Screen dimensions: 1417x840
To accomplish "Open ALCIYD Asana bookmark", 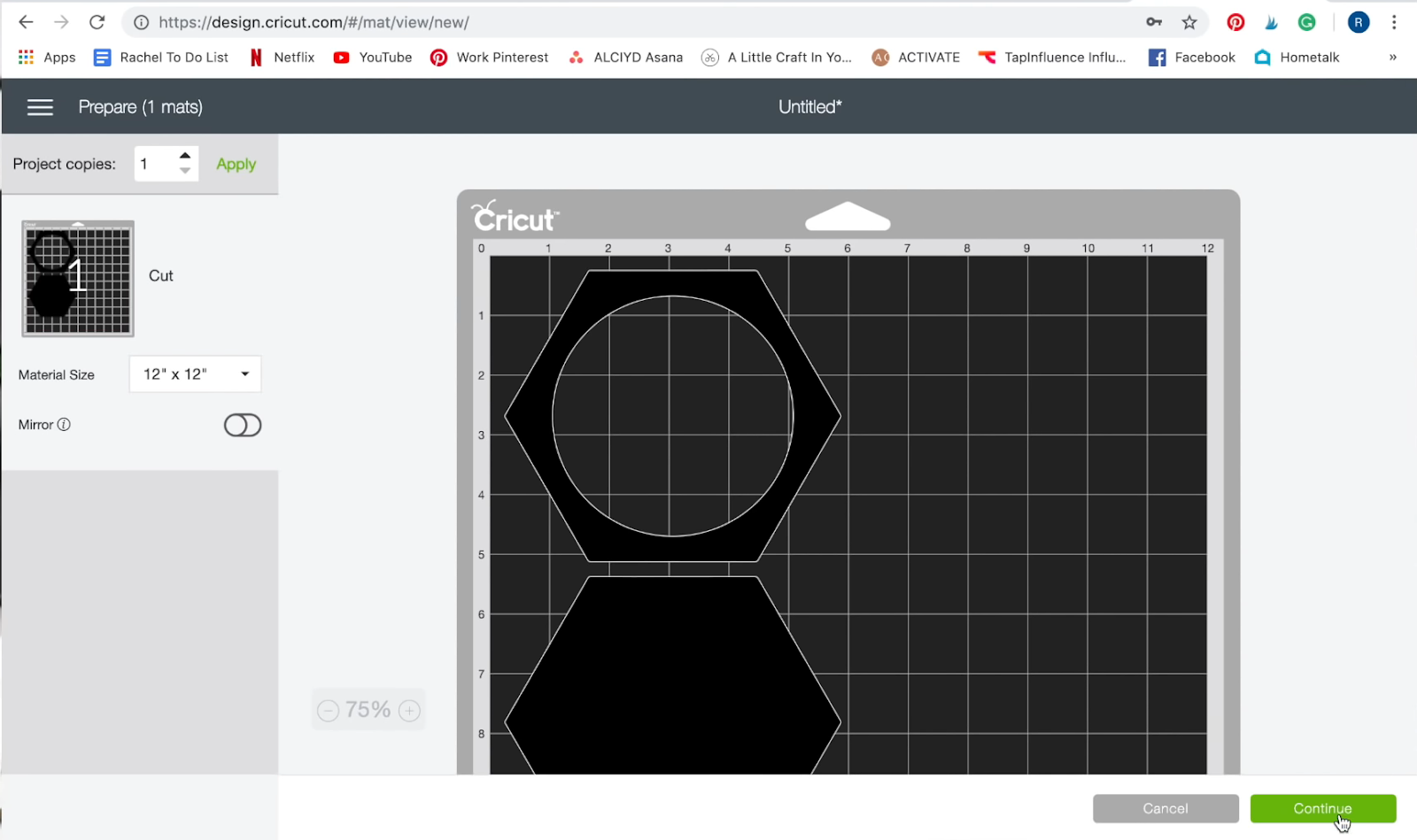I will pyautogui.click(x=626, y=58).
